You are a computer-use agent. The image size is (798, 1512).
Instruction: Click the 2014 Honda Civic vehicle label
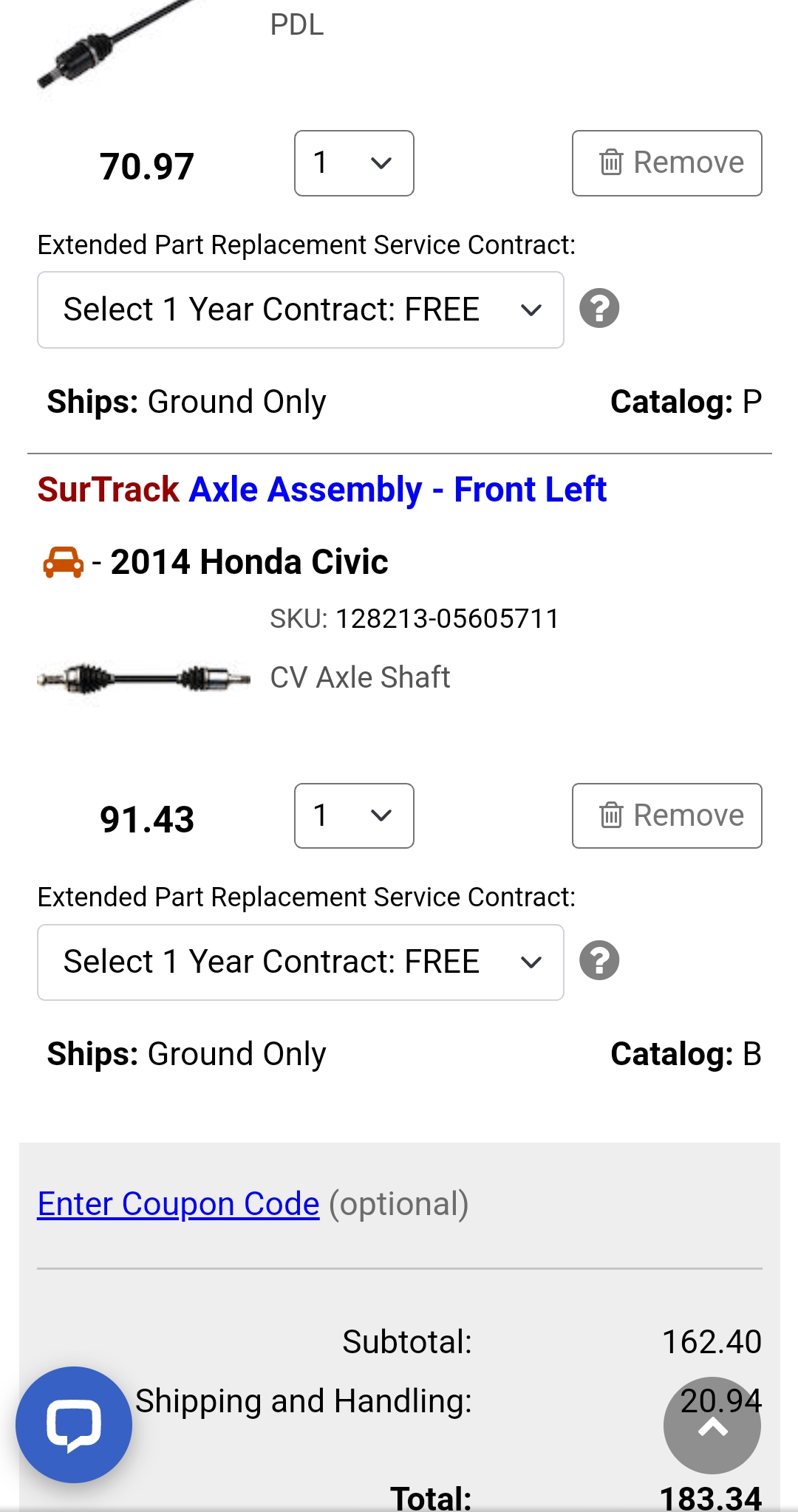tap(249, 562)
